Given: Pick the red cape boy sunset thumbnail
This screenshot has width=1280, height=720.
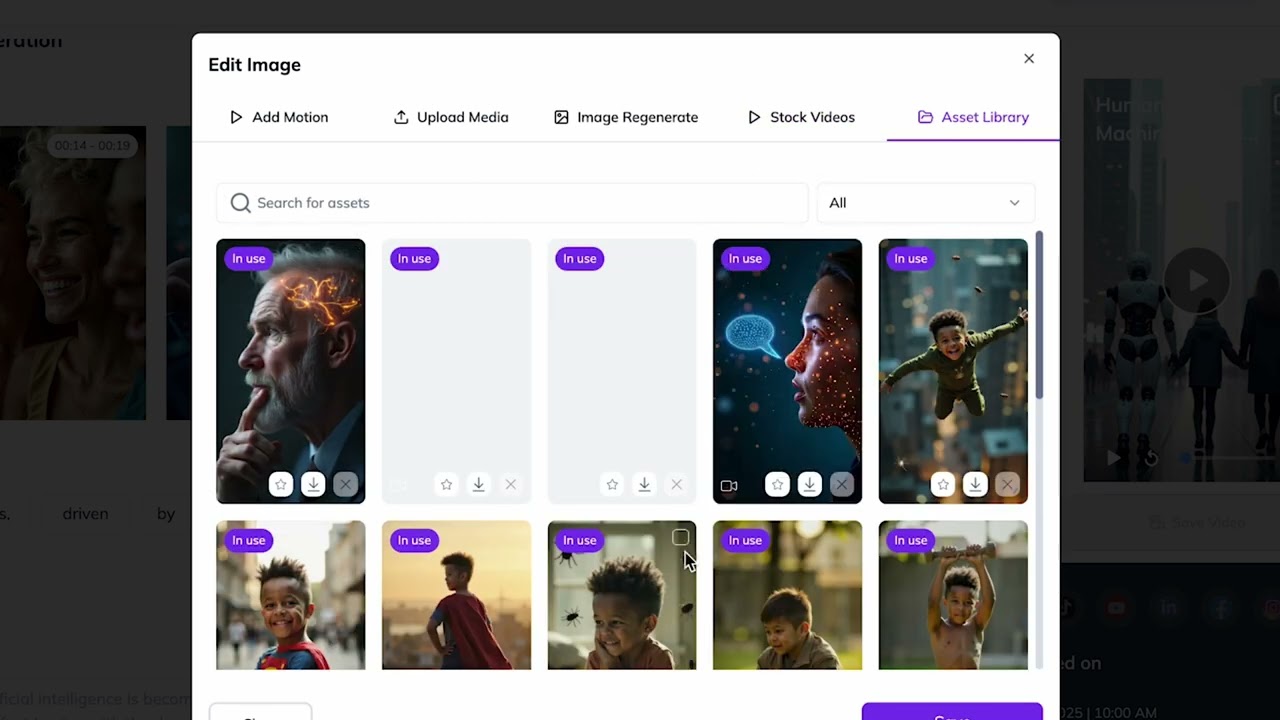Looking at the screenshot, I should coord(456,595).
